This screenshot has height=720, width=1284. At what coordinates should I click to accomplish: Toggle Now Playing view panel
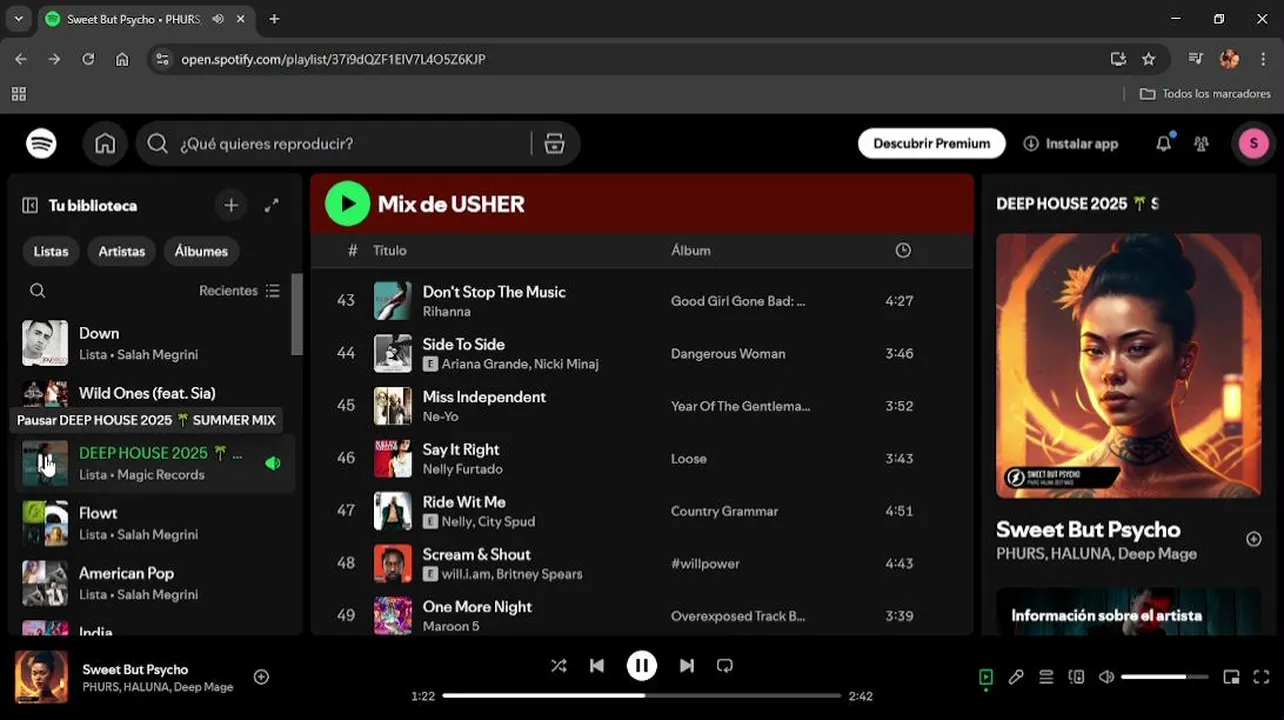[x=986, y=677]
